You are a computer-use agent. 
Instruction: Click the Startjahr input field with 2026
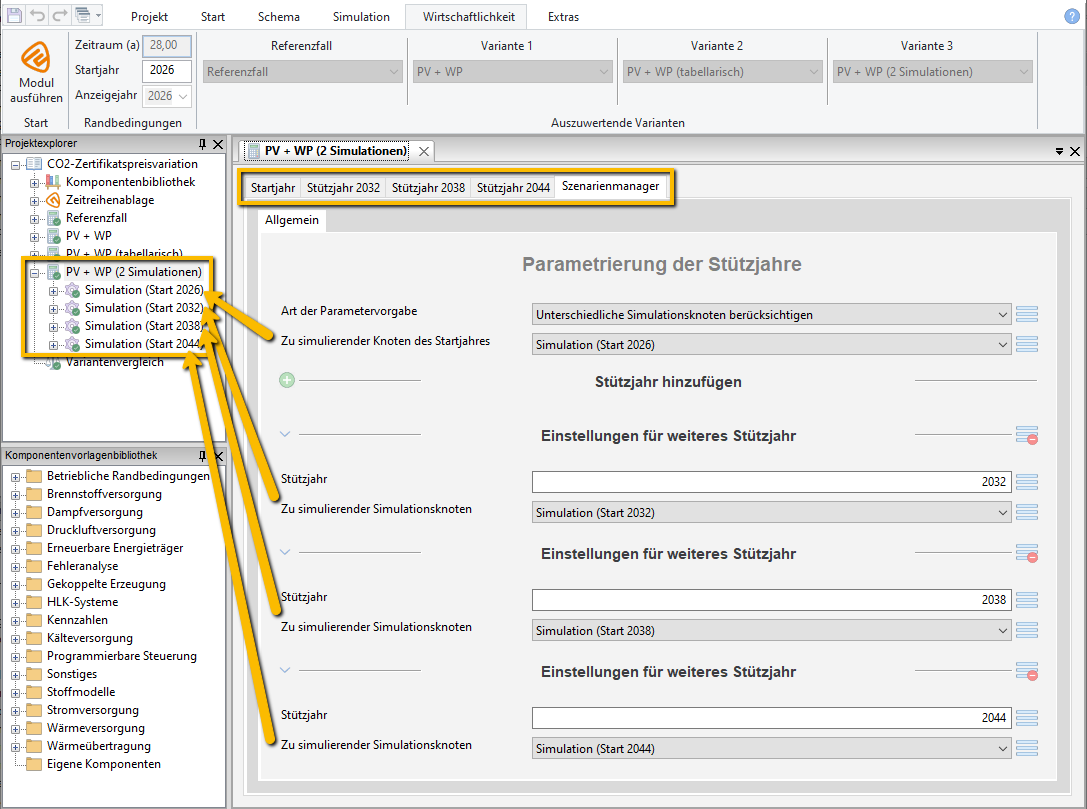pyautogui.click(x=167, y=70)
